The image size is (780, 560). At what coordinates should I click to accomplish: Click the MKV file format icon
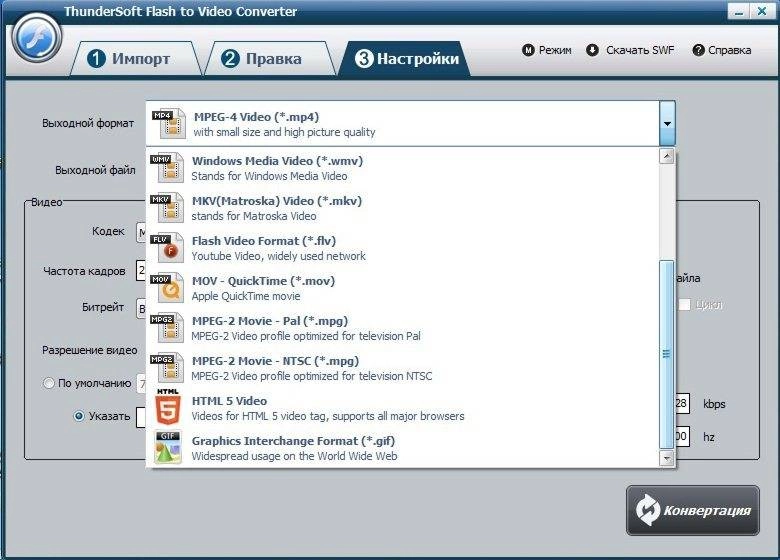point(167,208)
